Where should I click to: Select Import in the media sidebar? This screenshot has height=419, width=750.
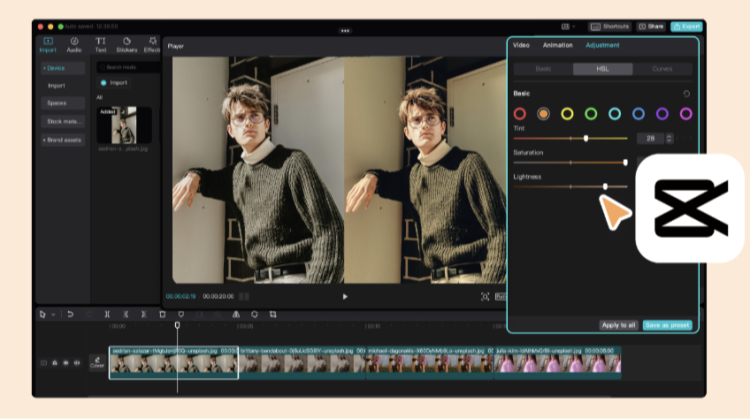56,86
